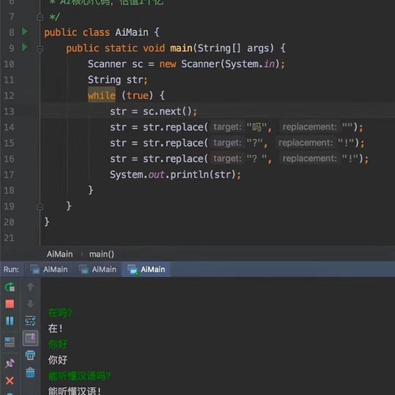
Task: Select the active third AiMain run tab
Action: pos(147,269)
